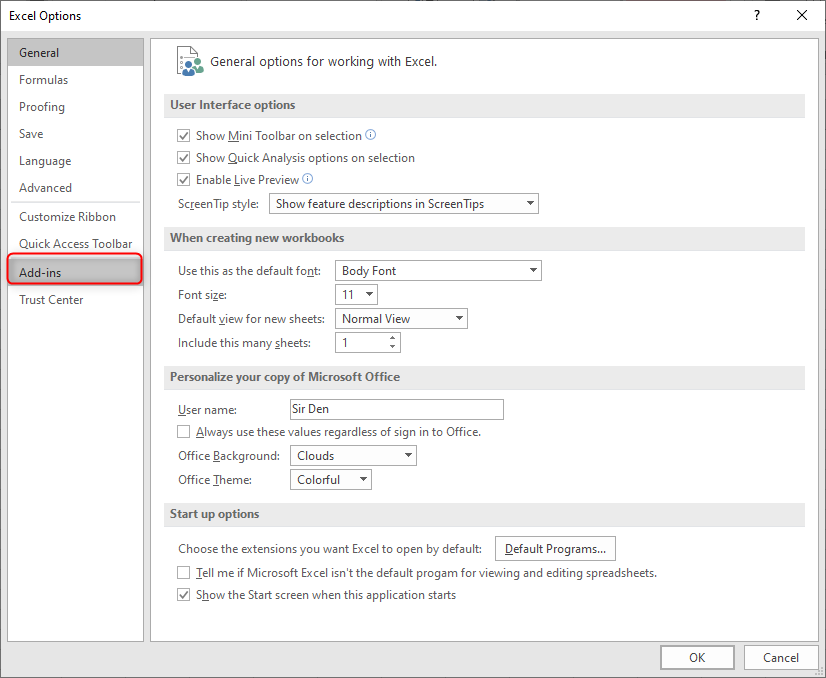826x678 pixels.
Task: Click the ScreenTip style label
Action: pyautogui.click(x=219, y=204)
